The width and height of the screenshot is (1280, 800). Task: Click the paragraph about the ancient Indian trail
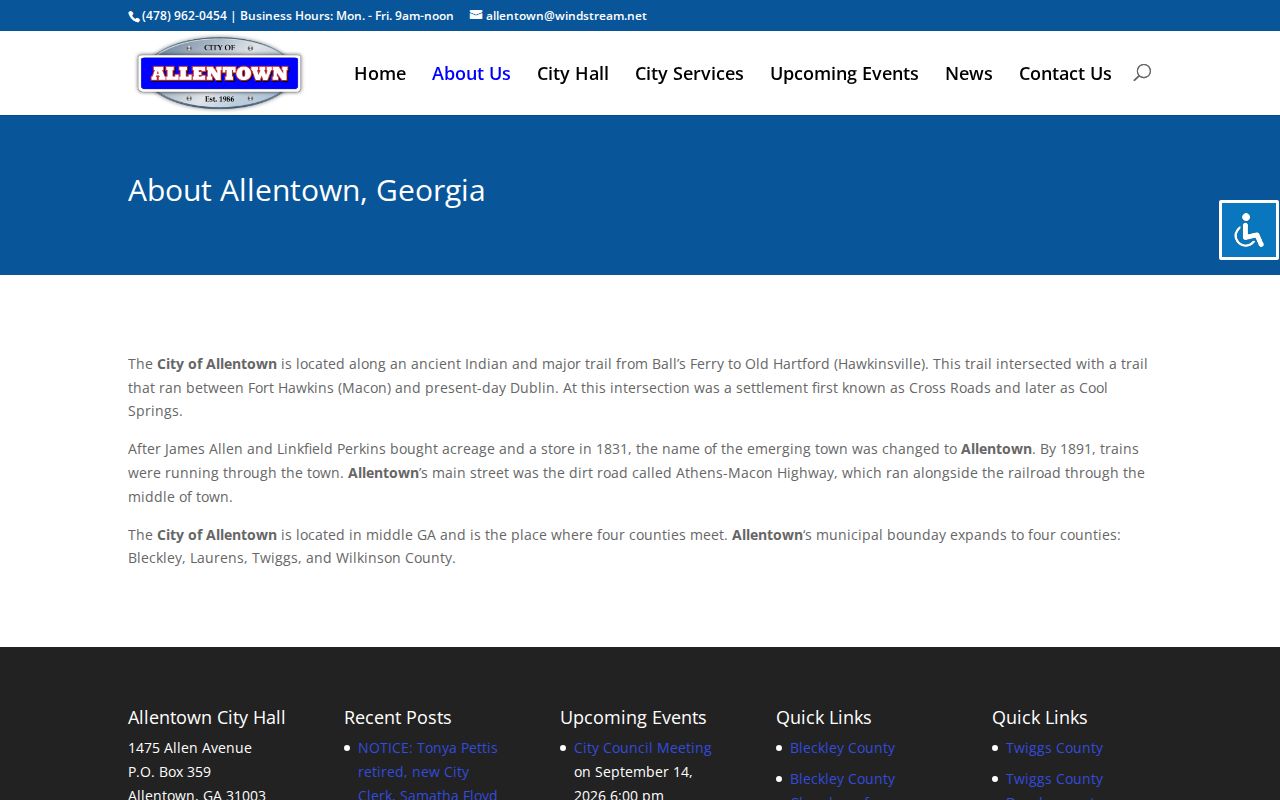coord(638,387)
